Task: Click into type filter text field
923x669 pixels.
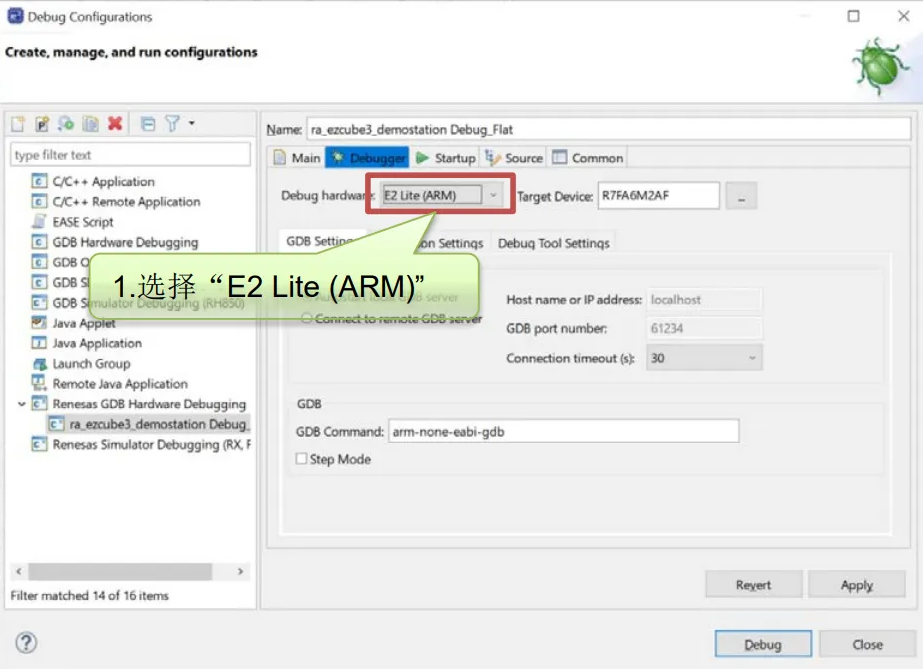Action: pos(130,155)
